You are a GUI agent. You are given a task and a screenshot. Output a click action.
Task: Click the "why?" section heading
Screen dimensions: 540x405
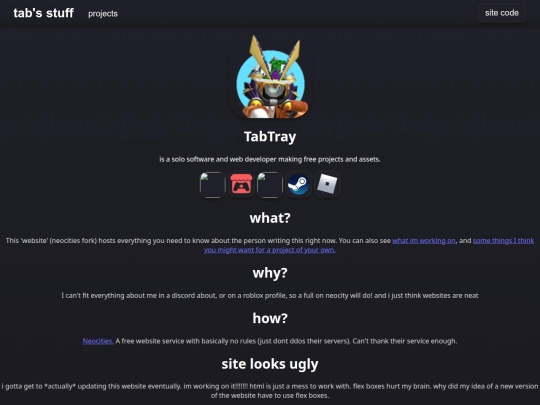pyautogui.click(x=270, y=273)
